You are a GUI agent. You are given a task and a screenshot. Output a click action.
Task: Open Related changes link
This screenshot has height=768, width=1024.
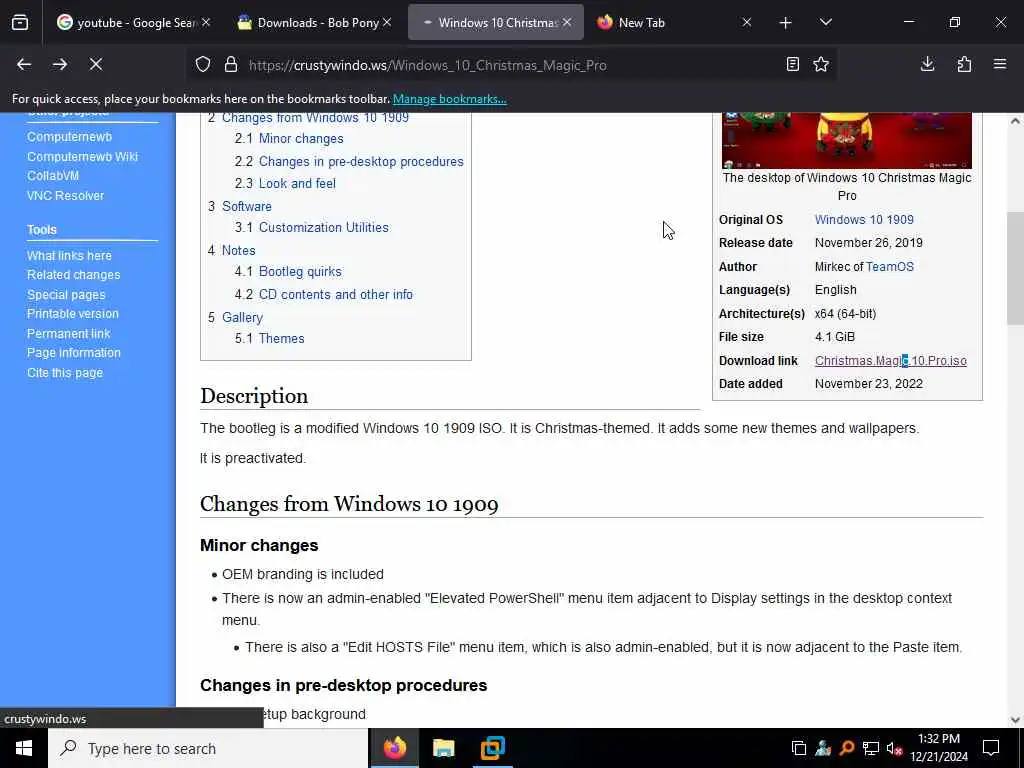73,275
